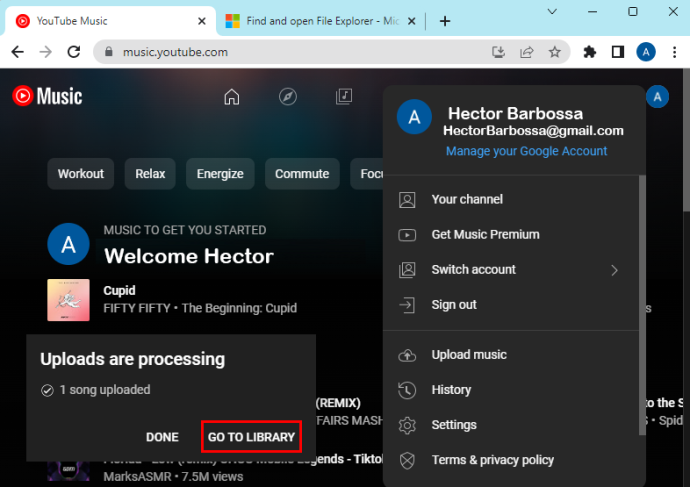This screenshot has width=690, height=487.
Task: Select Terms & privacy policy item
Action: pyautogui.click(x=511, y=460)
